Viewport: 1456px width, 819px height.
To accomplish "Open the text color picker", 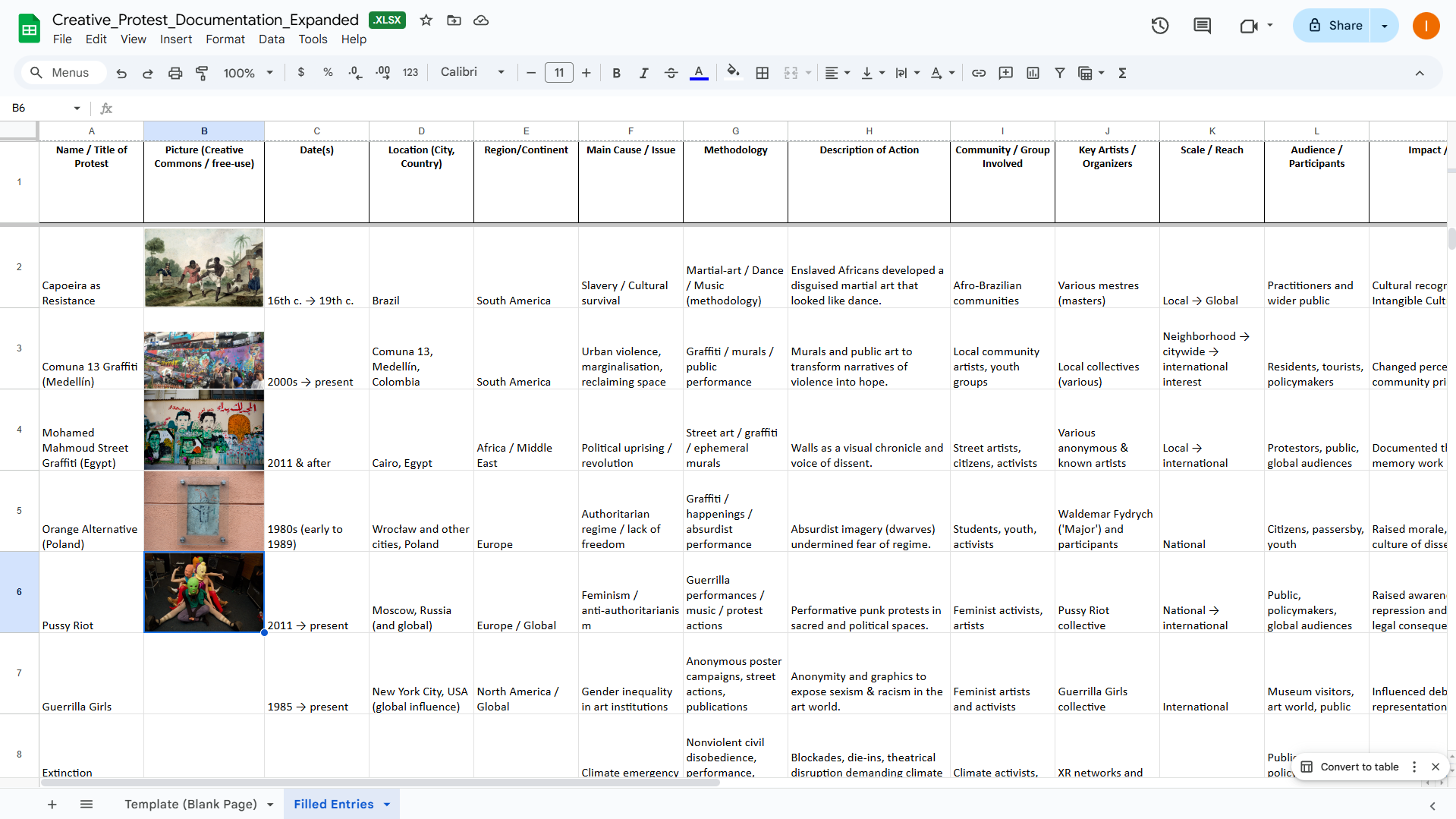I will click(699, 73).
